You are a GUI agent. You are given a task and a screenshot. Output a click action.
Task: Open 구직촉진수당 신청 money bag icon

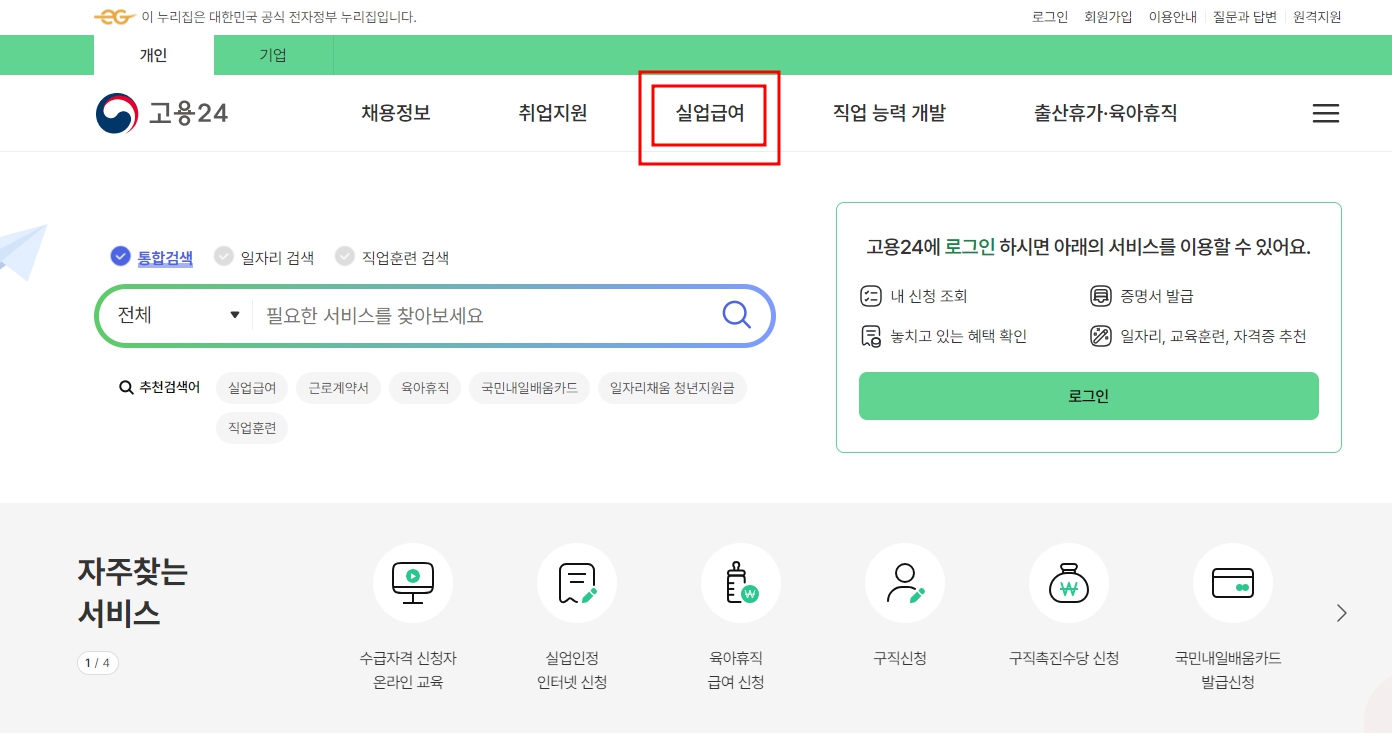click(1069, 583)
